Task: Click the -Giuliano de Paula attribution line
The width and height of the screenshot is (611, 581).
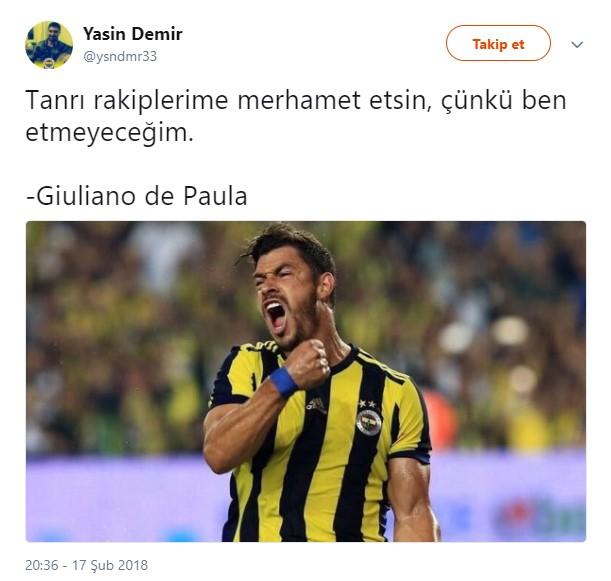Action: click(136, 196)
